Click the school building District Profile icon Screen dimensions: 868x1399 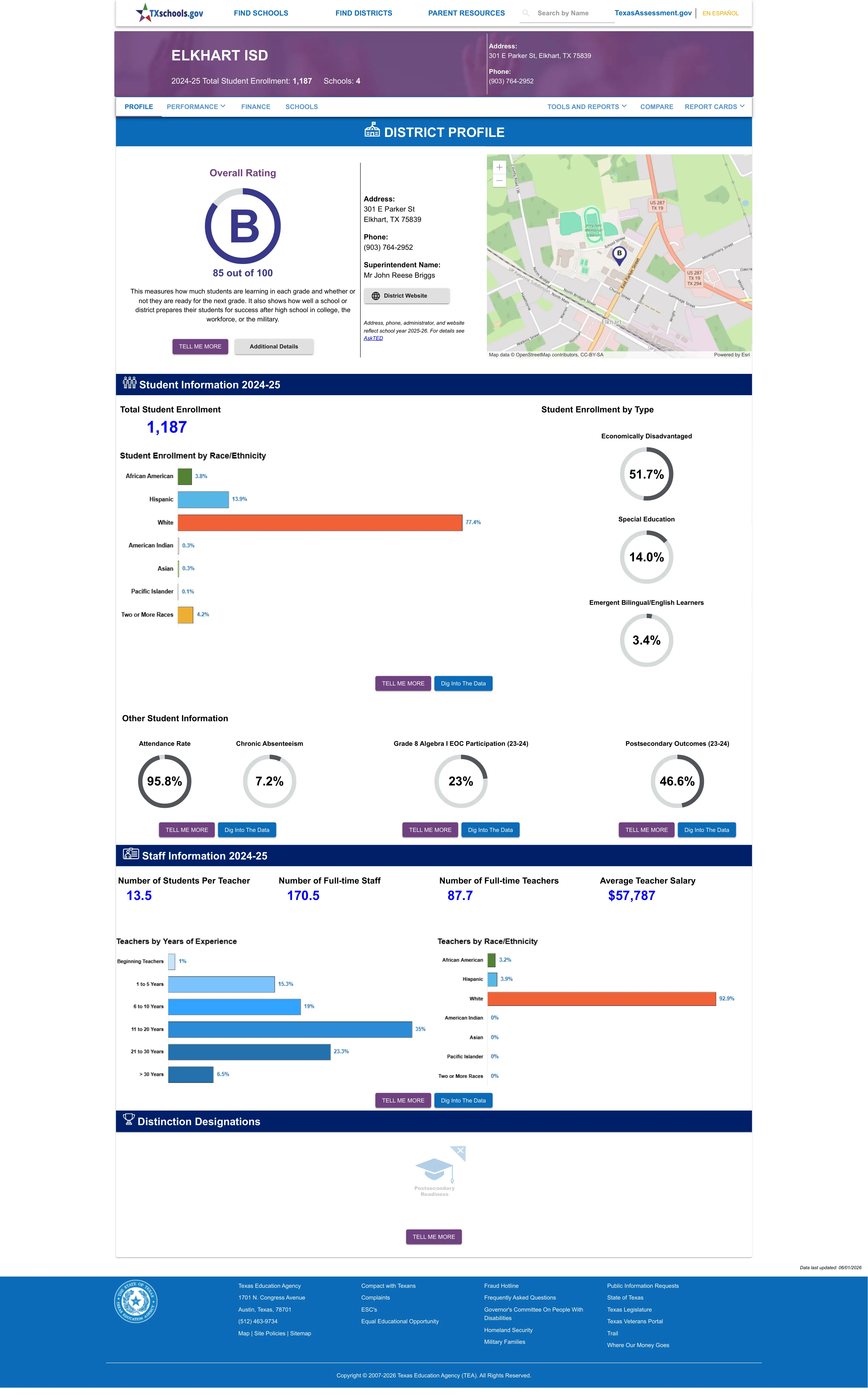(372, 130)
